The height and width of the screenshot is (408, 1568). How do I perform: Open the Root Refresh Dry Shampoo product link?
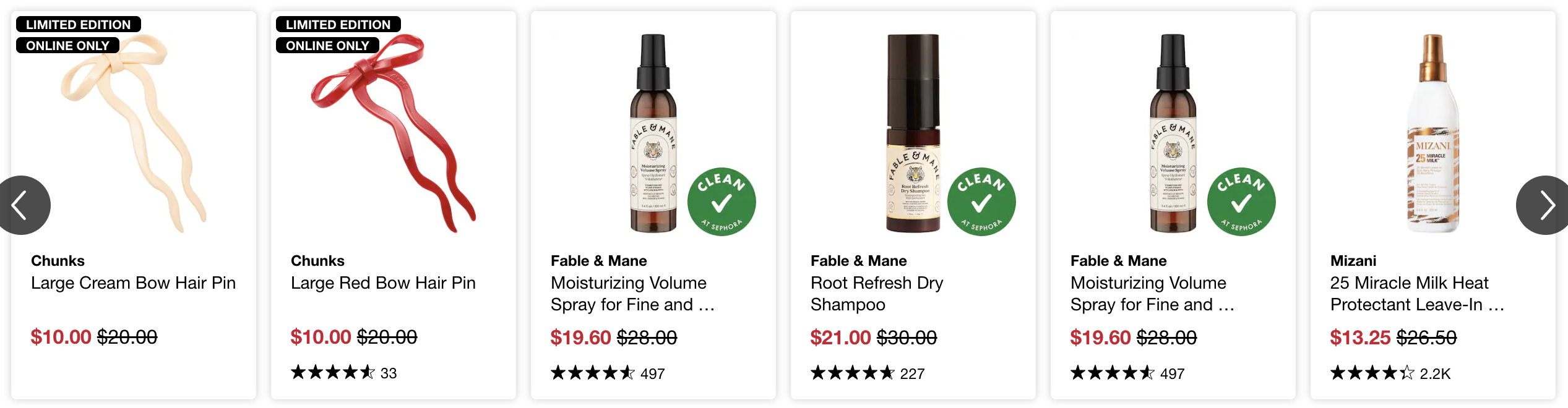877,294
